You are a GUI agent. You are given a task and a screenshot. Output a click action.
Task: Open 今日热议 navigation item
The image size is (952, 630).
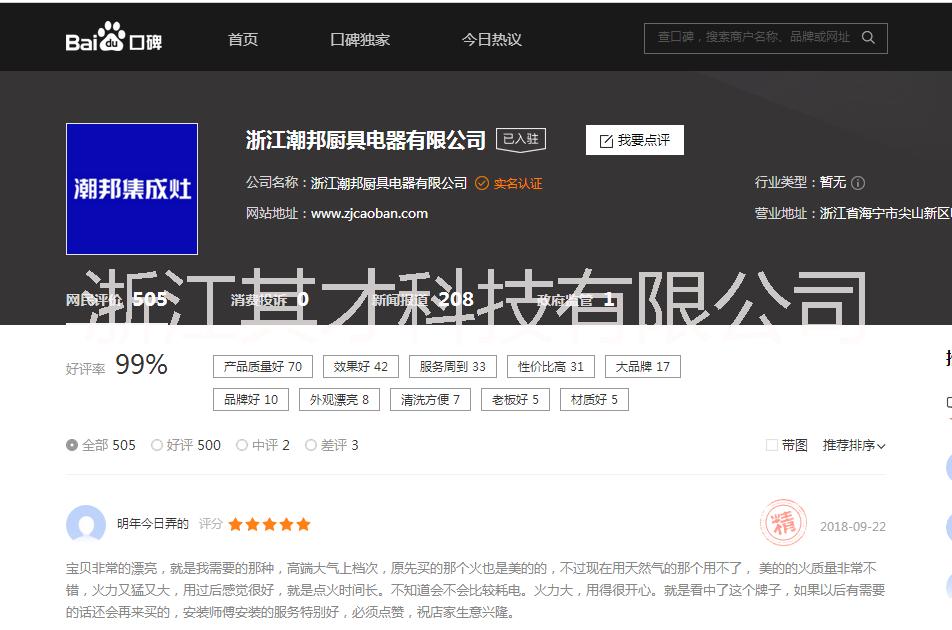click(x=492, y=39)
